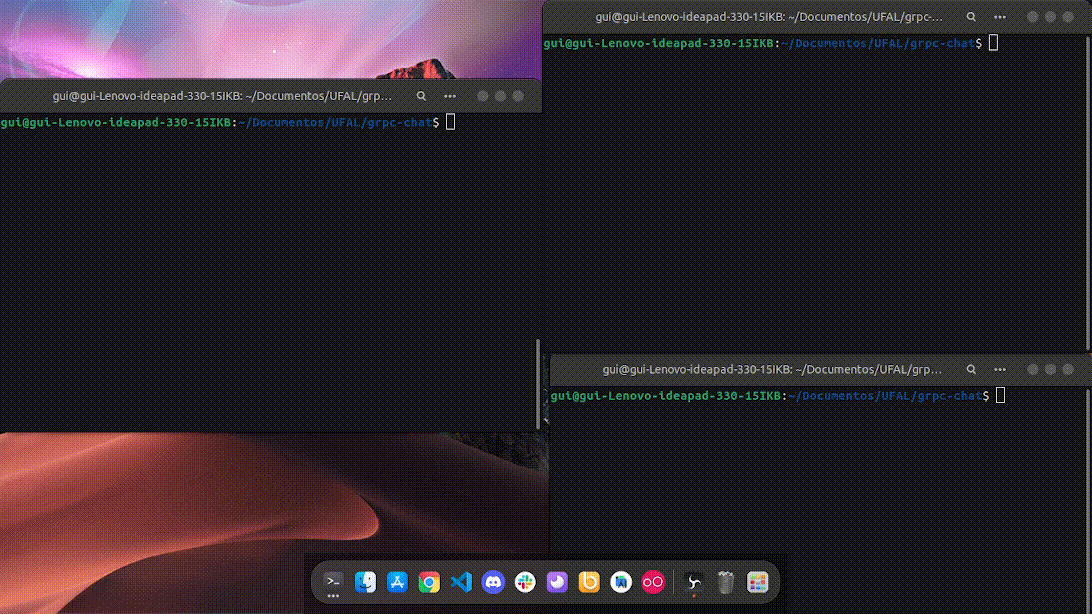Close the top-right terminal window
The width and height of the screenshot is (1092, 614).
[x=1068, y=17]
